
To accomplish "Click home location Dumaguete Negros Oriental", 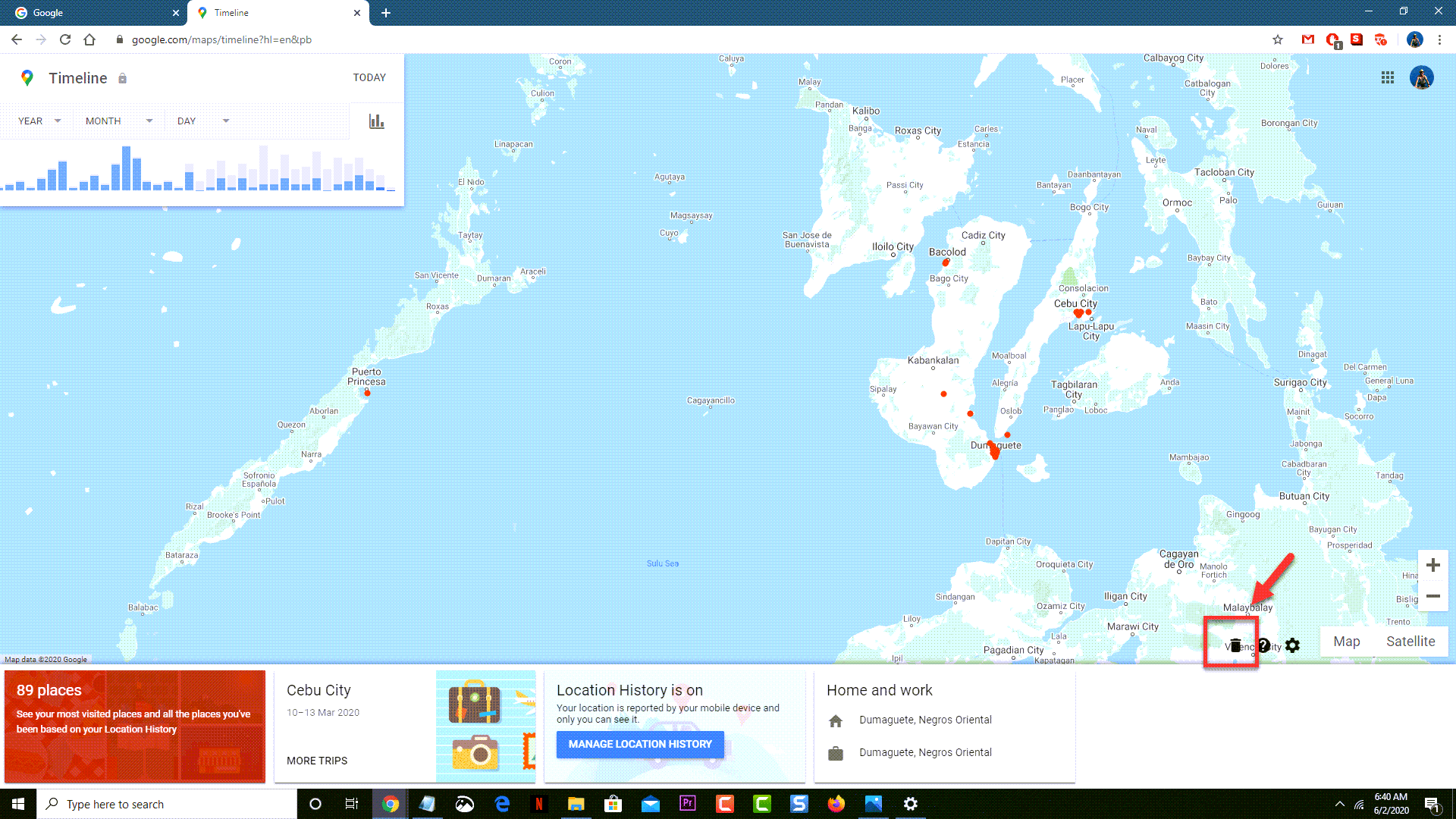I will 924,720.
